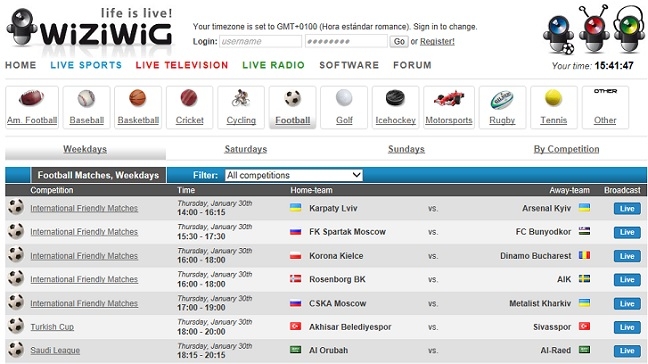Click the Broadcast column header
The width and height of the screenshot is (648, 364).
pyautogui.click(x=622, y=190)
